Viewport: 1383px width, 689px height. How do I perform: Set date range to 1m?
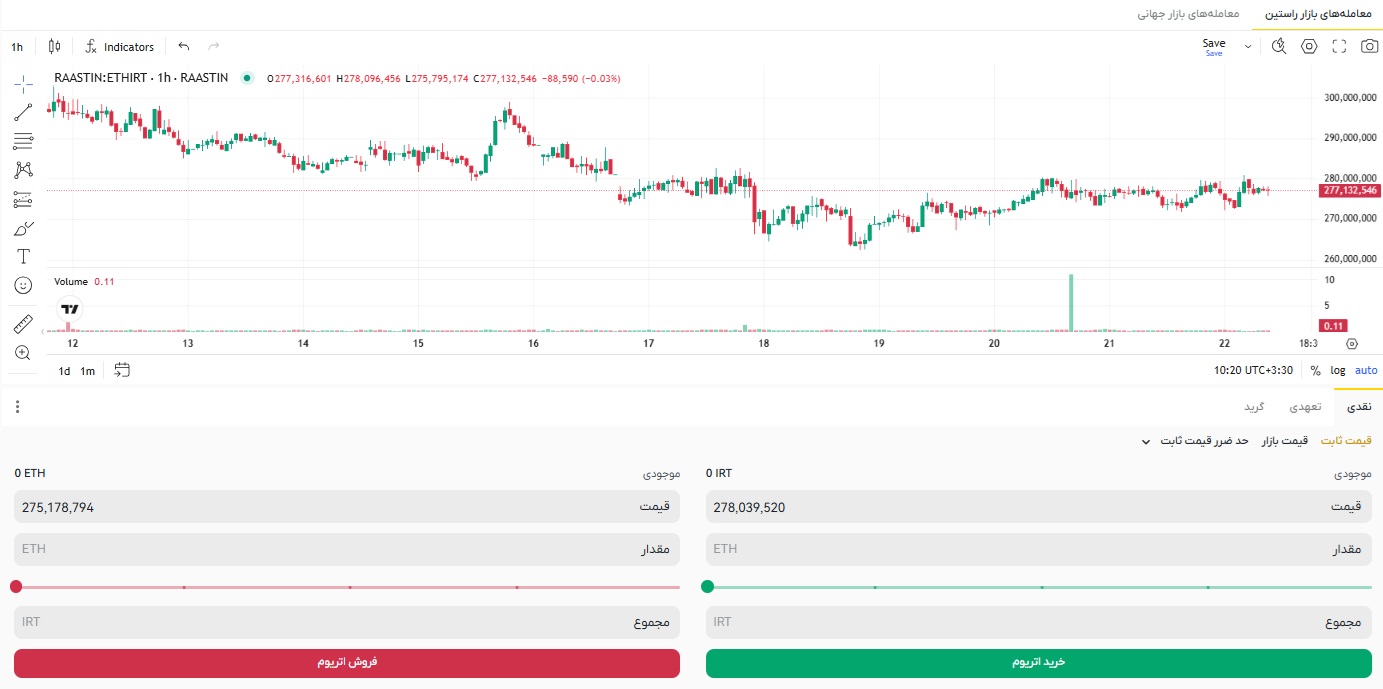point(88,371)
